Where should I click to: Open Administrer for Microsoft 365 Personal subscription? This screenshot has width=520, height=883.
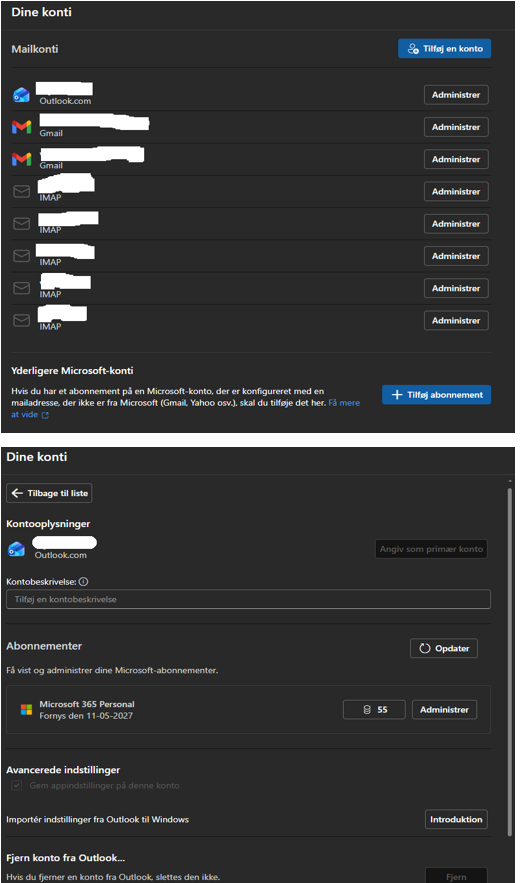(445, 710)
